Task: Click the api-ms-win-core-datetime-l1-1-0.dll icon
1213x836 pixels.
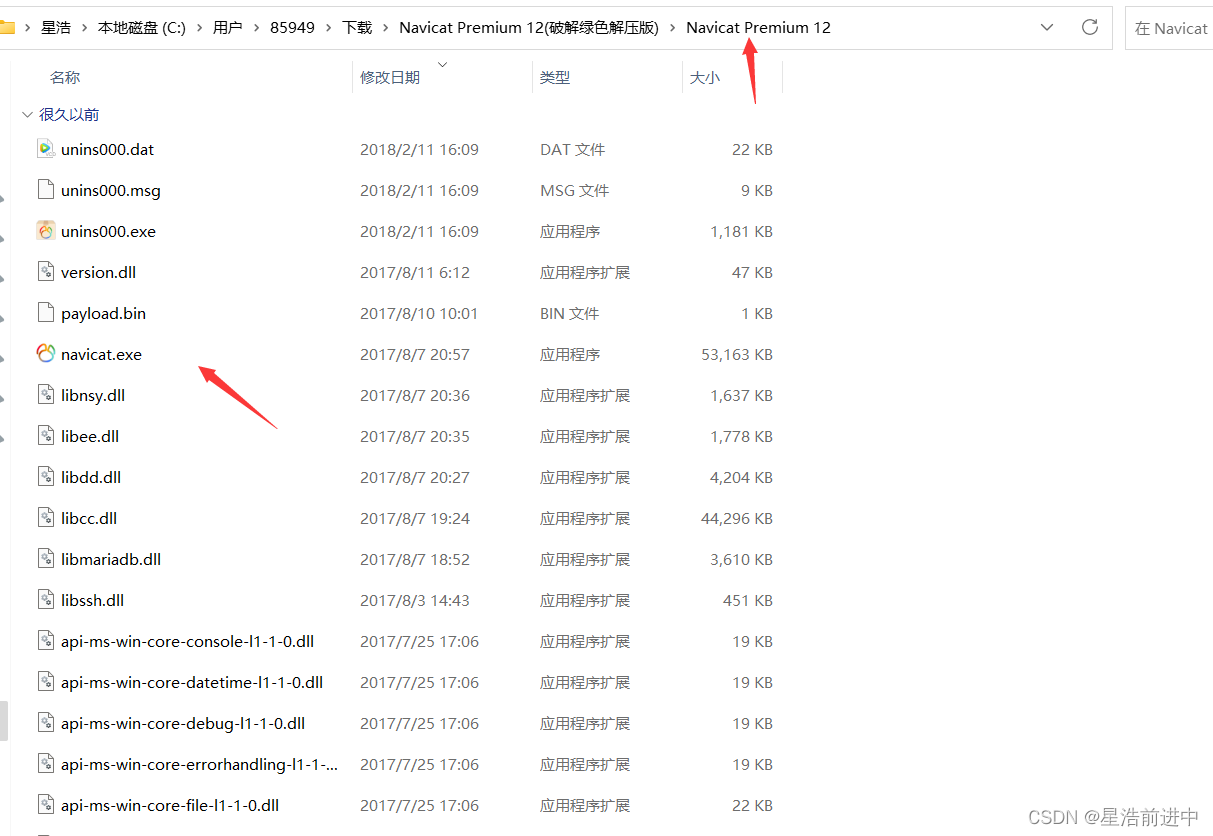Action: pyautogui.click(x=45, y=682)
